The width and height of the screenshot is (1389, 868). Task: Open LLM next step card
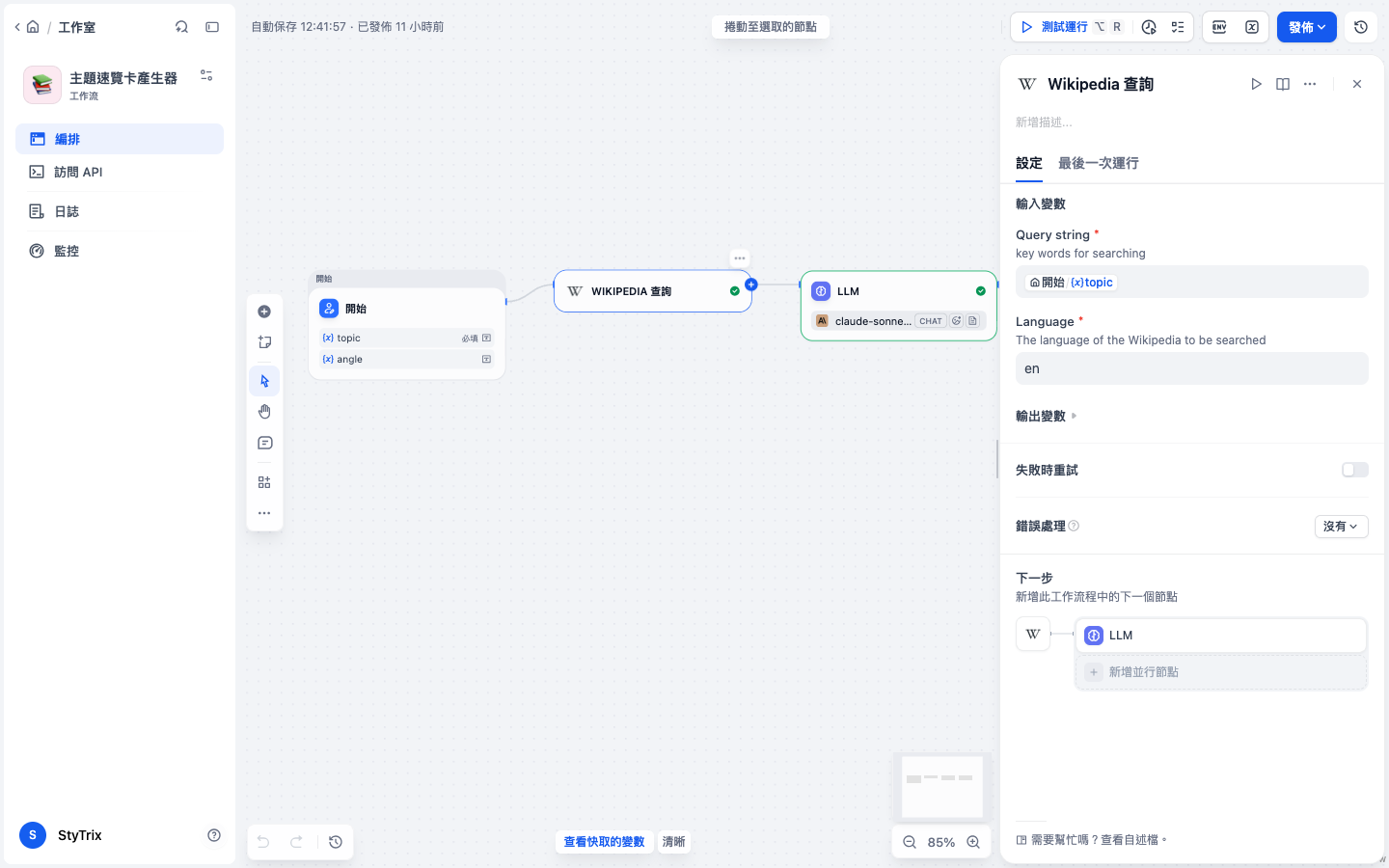[x=1221, y=636]
